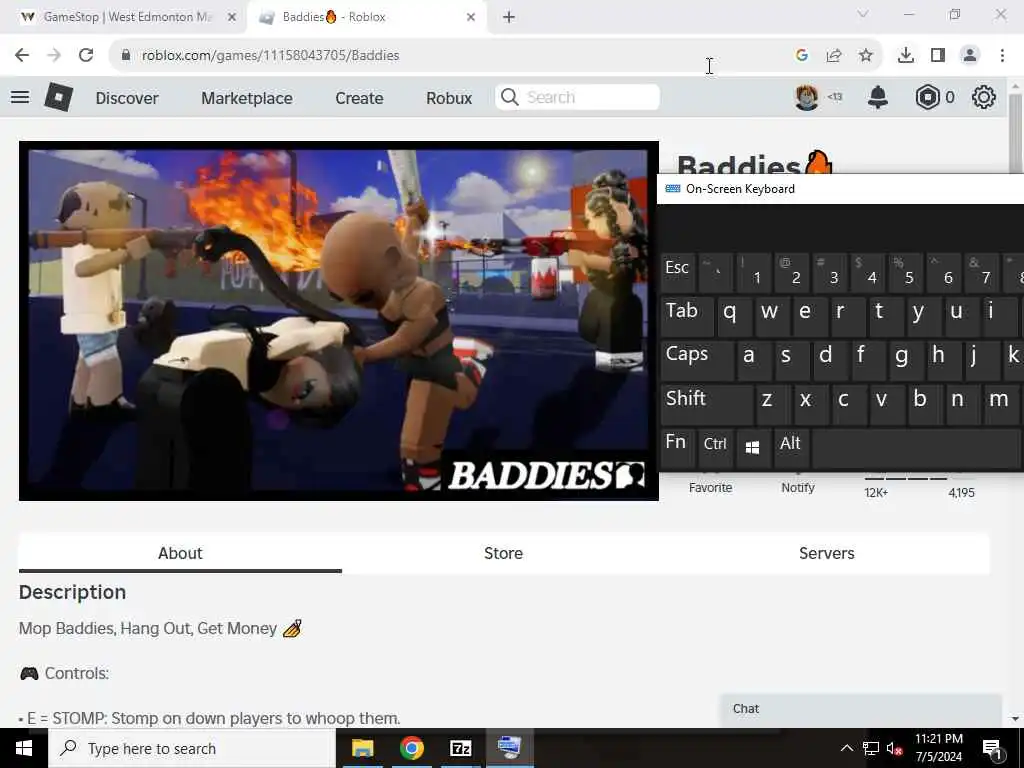This screenshot has width=1024, height=768.
Task: Open the Chrome profile icon
Action: tap(970, 55)
